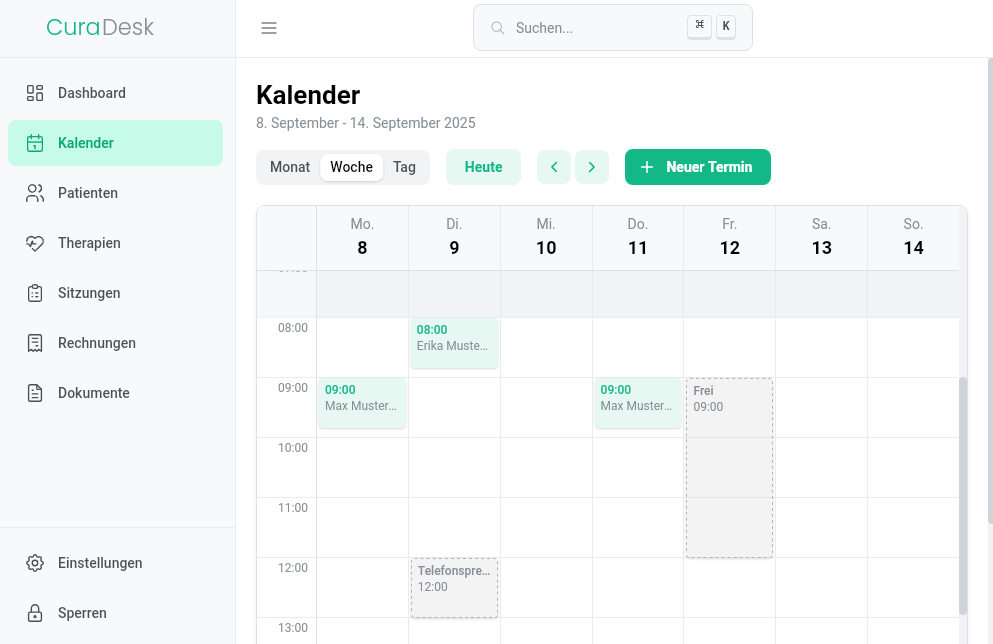The height and width of the screenshot is (644, 993).
Task: Select the Woche view toggle
Action: coord(351,167)
